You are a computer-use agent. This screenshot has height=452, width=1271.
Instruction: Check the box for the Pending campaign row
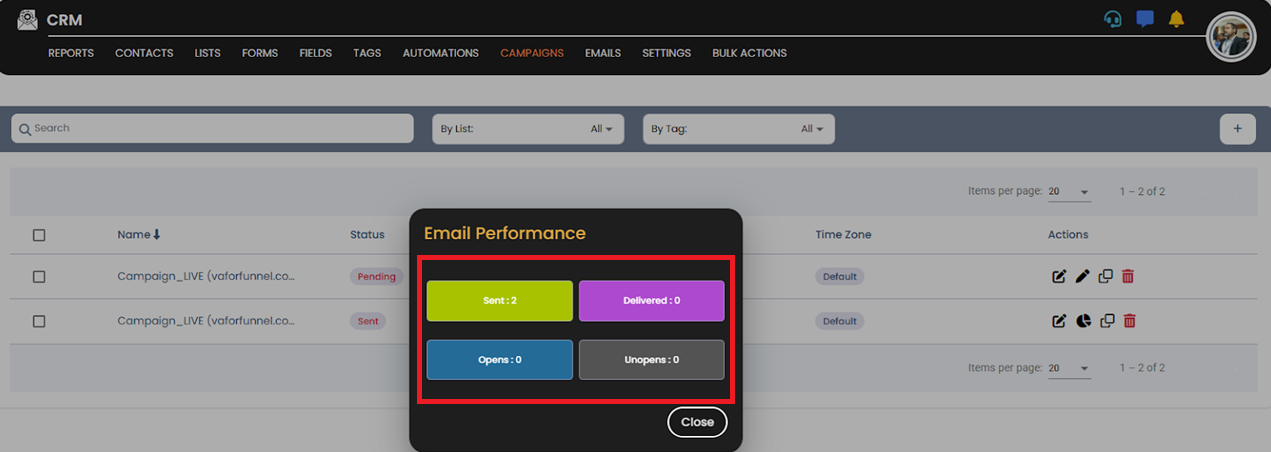[x=39, y=277]
